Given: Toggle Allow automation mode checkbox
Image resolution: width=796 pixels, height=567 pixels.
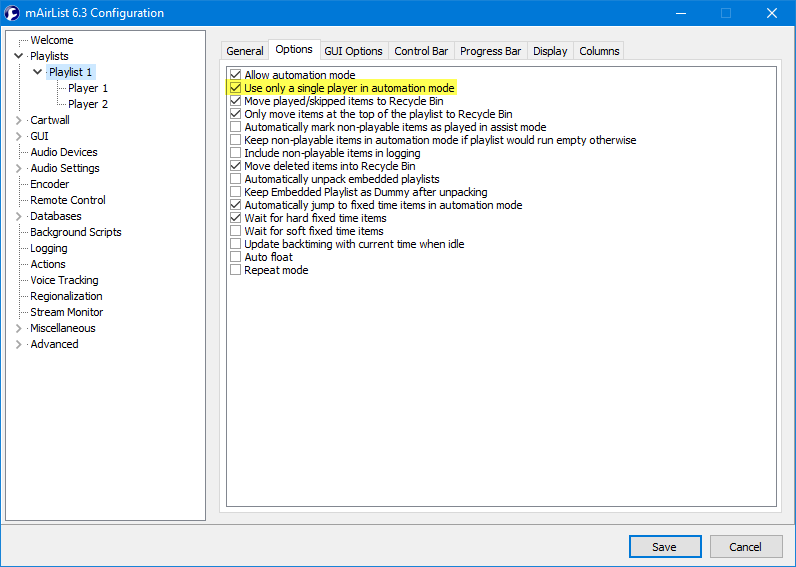Looking at the screenshot, I should coord(235,75).
